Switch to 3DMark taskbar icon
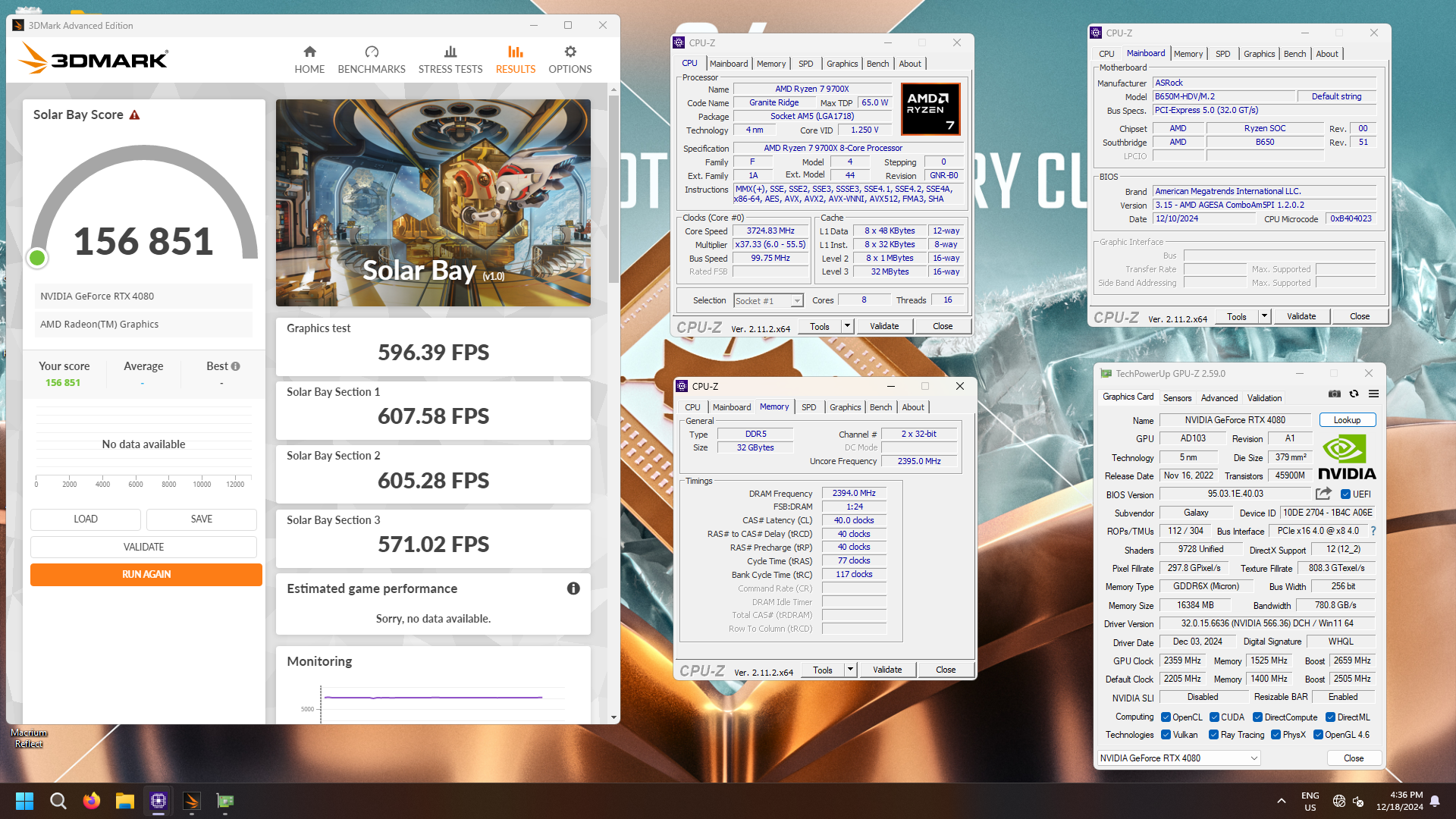Viewport: 1456px width, 819px height. (191, 801)
